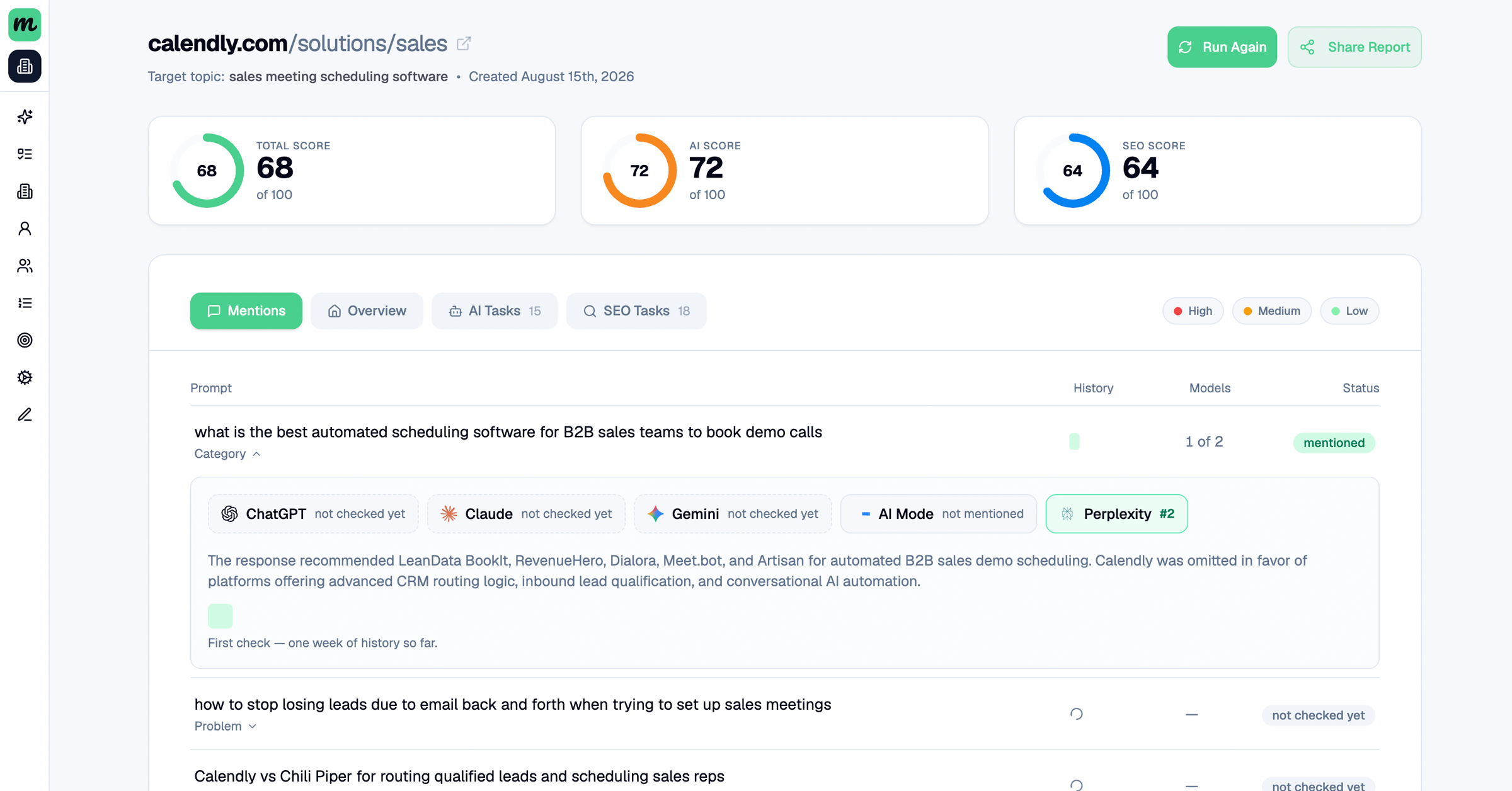Open the single-person profile icon in sidebar

(x=25, y=228)
